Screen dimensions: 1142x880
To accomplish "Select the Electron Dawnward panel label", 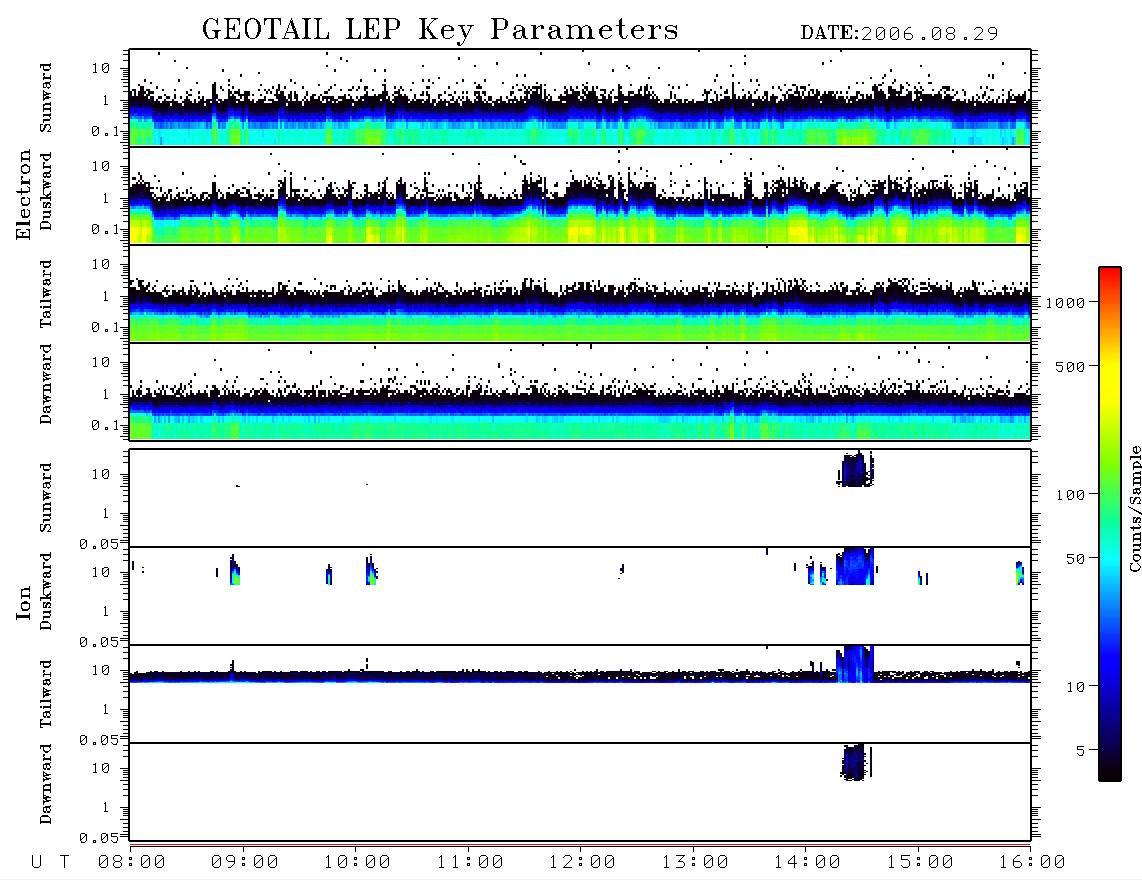I will (x=46, y=384).
